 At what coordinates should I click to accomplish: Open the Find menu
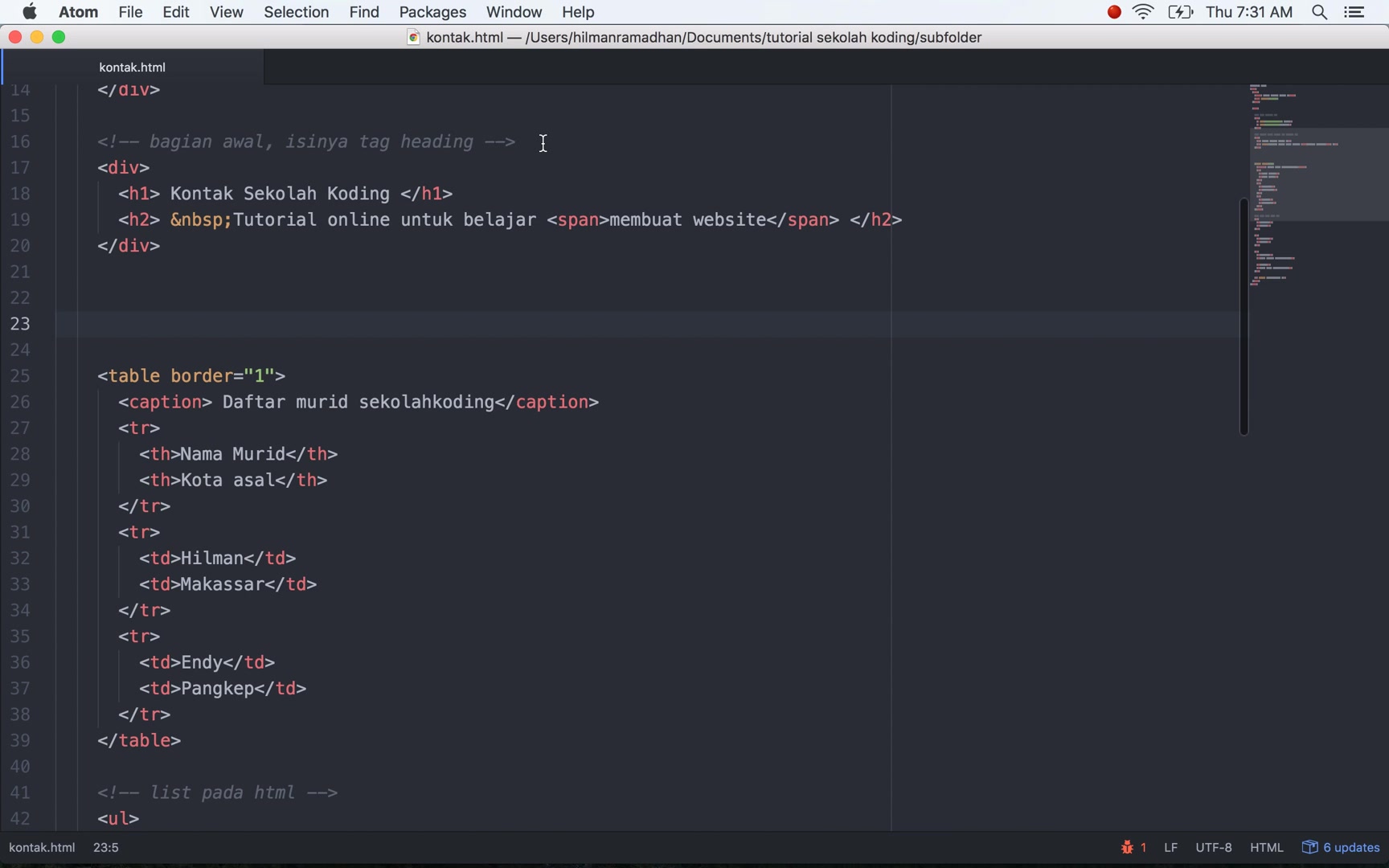click(x=364, y=12)
